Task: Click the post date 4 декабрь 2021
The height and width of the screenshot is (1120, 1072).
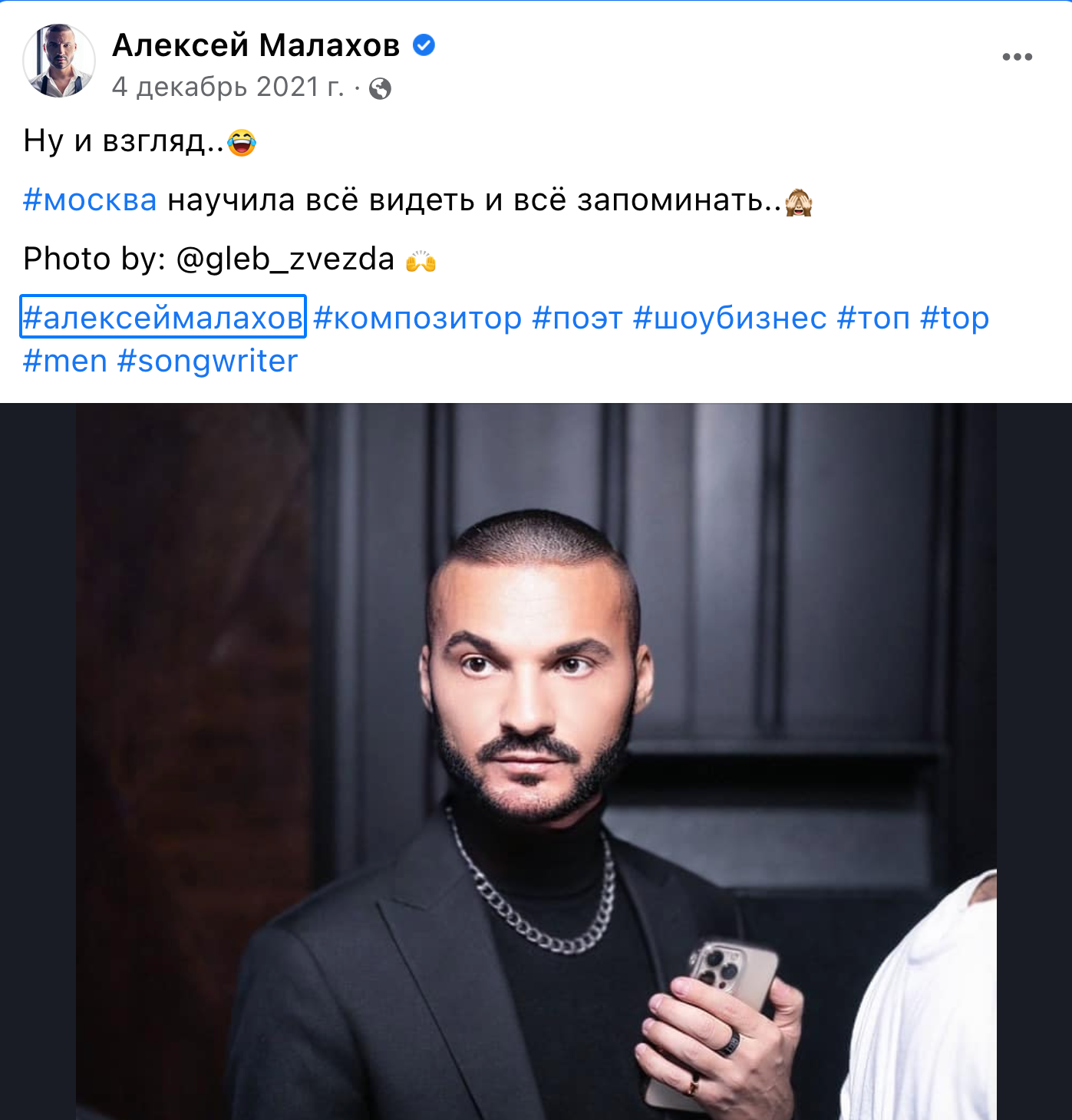Action: pyautogui.click(x=227, y=87)
